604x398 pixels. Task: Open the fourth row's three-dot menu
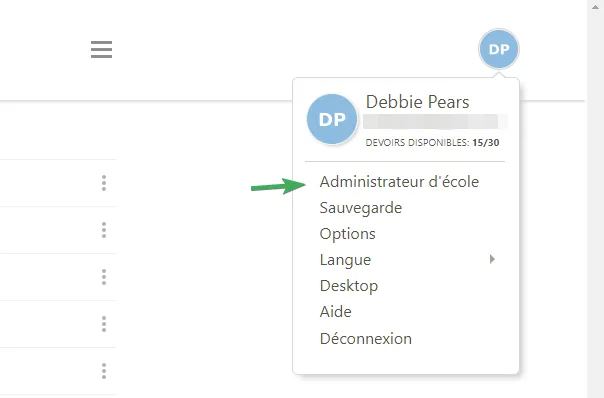click(104, 324)
